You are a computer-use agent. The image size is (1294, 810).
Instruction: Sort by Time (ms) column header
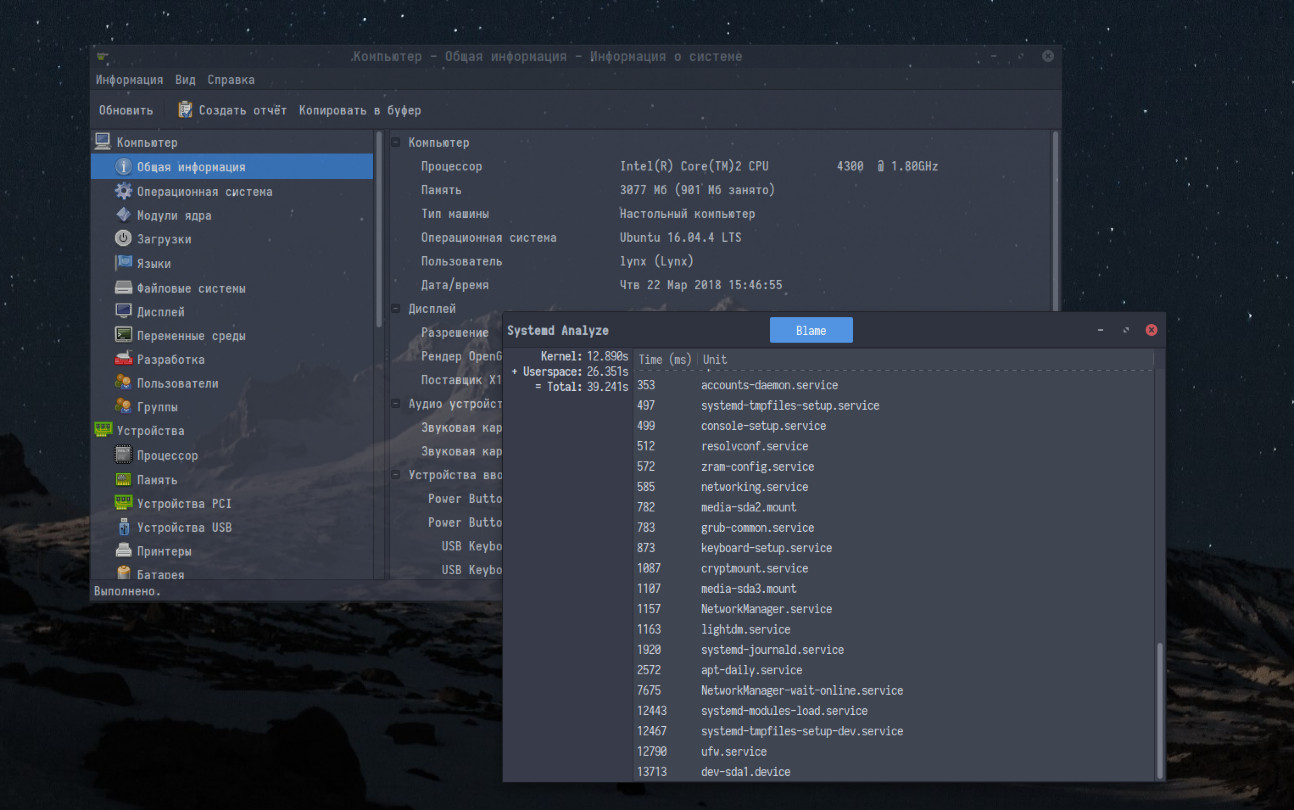665,360
